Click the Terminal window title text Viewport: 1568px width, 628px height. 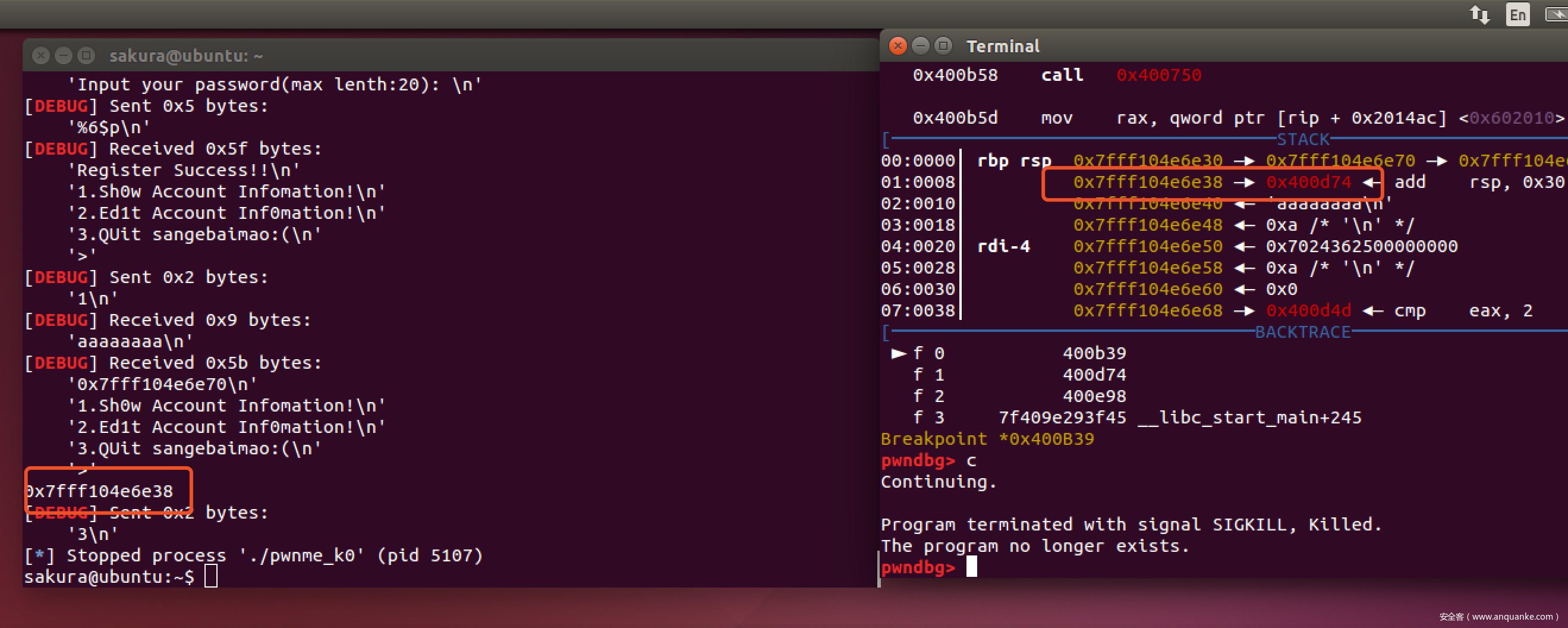click(1003, 46)
